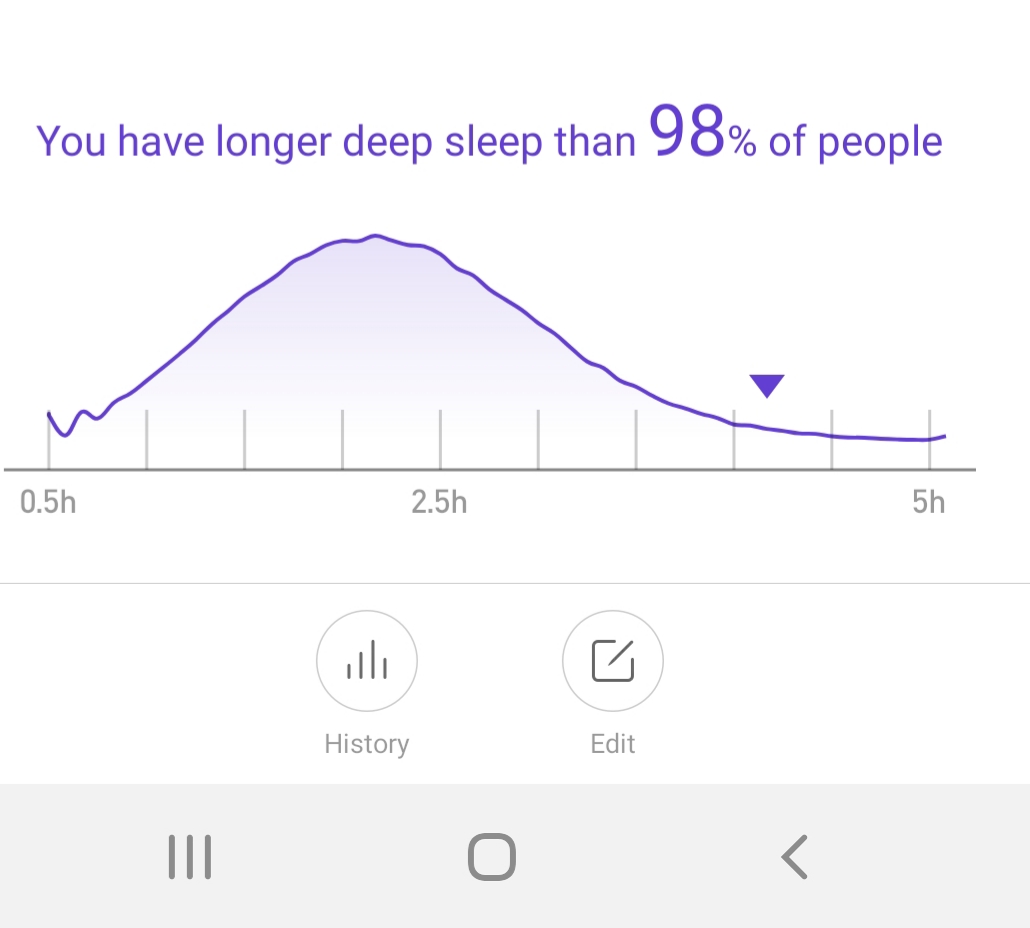1030x928 pixels.
Task: Click the chart tick above 0.5h
Action: 49,439
